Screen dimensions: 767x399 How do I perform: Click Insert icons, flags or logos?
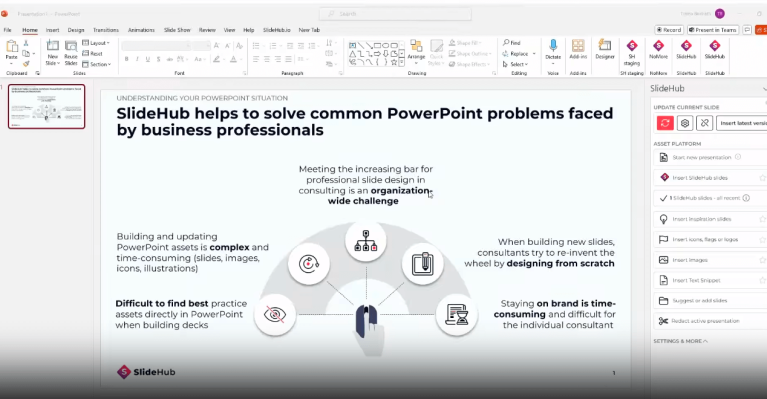click(x=710, y=240)
